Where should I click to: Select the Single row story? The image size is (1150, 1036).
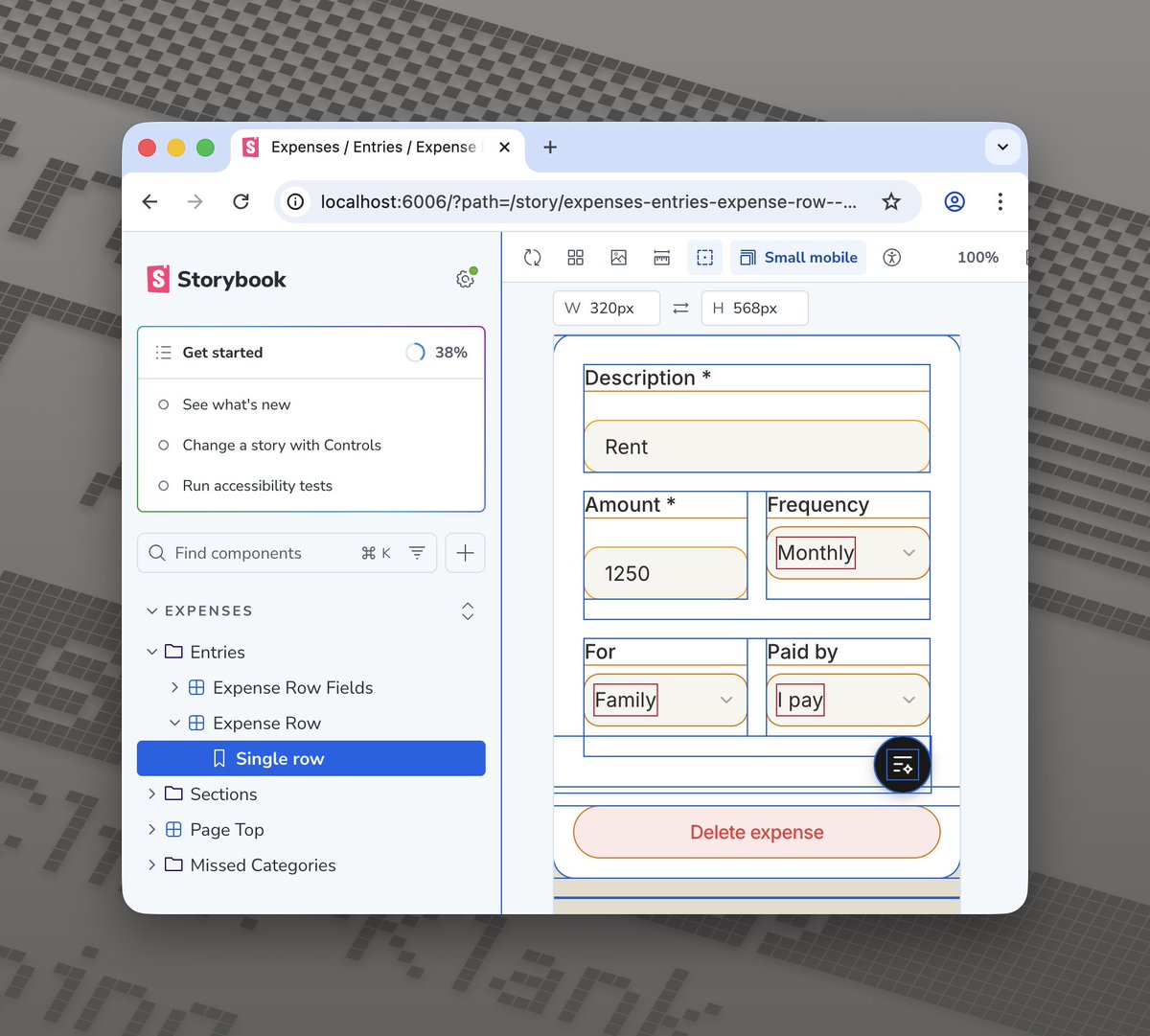pyautogui.click(x=311, y=758)
